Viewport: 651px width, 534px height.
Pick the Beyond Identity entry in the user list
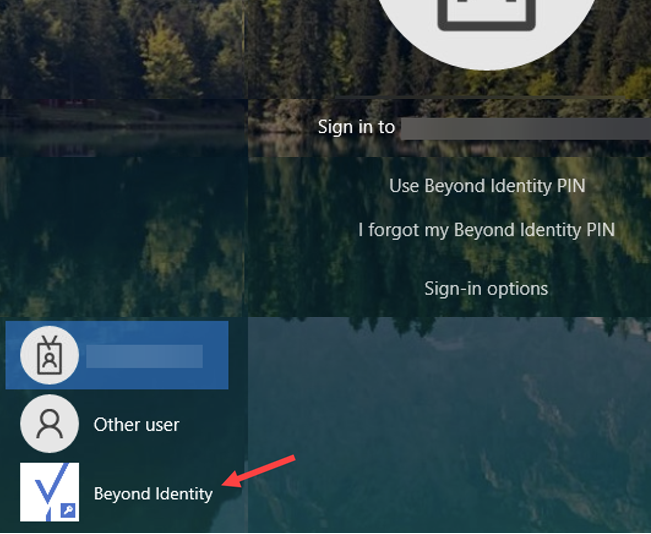(x=117, y=493)
